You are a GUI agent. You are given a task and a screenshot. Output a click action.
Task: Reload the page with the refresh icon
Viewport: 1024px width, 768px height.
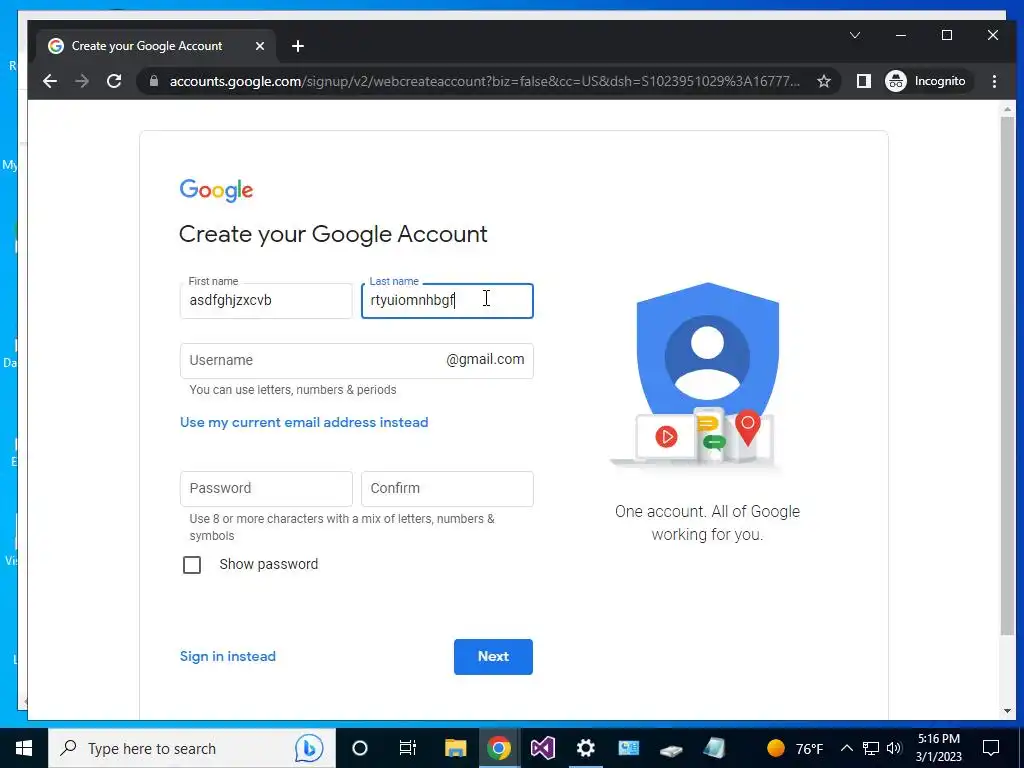click(x=114, y=81)
